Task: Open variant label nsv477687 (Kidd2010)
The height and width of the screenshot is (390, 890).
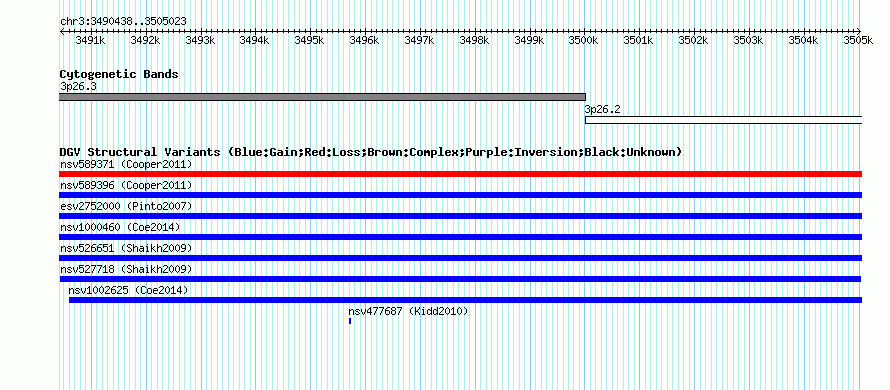Action: point(408,312)
